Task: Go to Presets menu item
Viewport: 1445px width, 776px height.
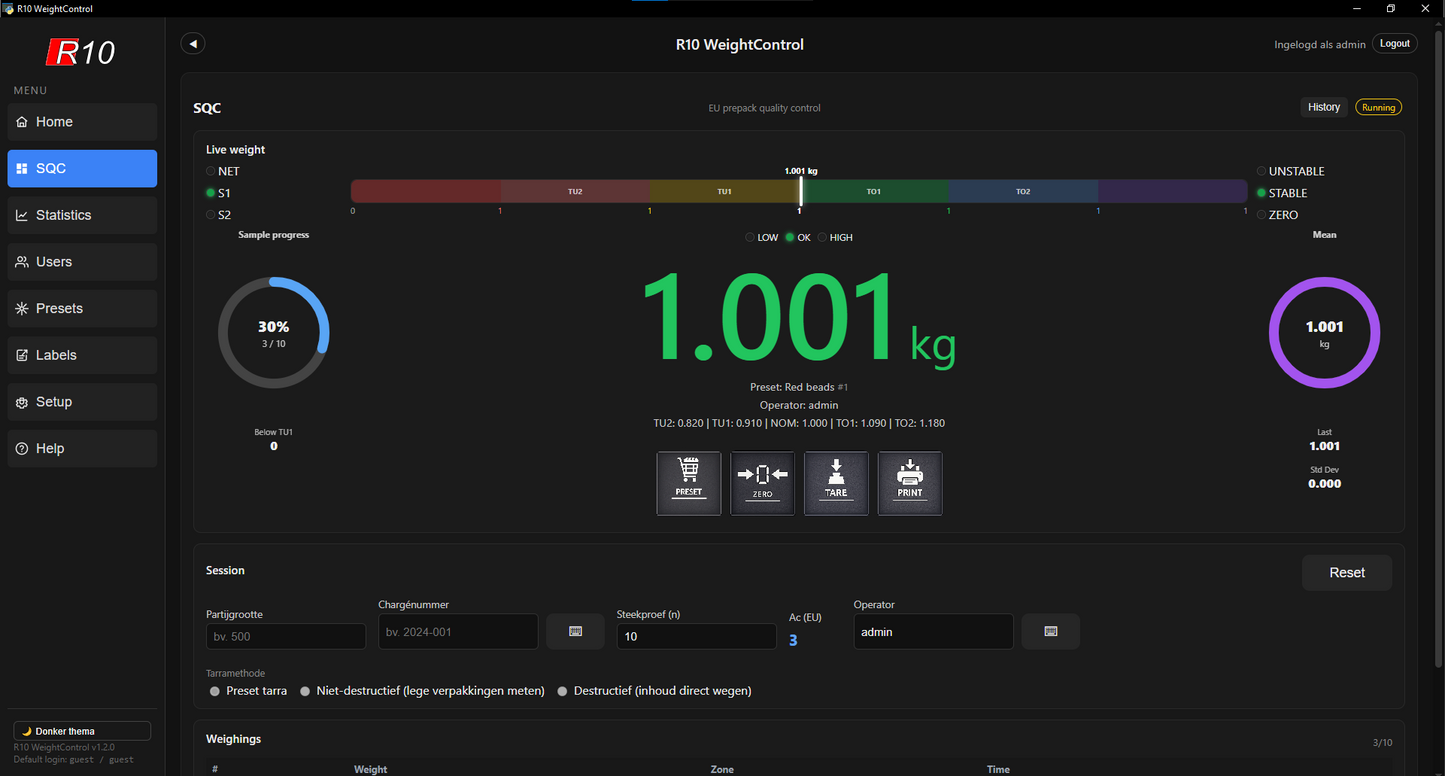Action: 82,308
